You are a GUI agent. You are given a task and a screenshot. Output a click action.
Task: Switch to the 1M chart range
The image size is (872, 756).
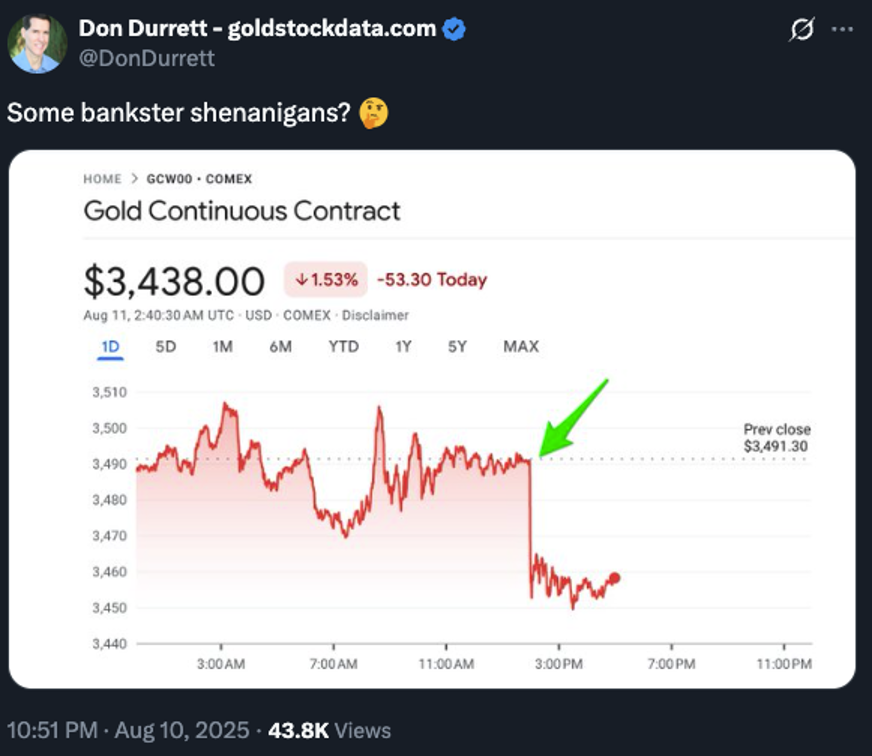click(222, 347)
